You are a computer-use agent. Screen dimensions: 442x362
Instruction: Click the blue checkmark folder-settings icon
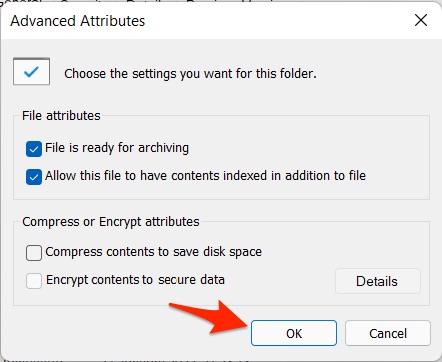[31, 71]
